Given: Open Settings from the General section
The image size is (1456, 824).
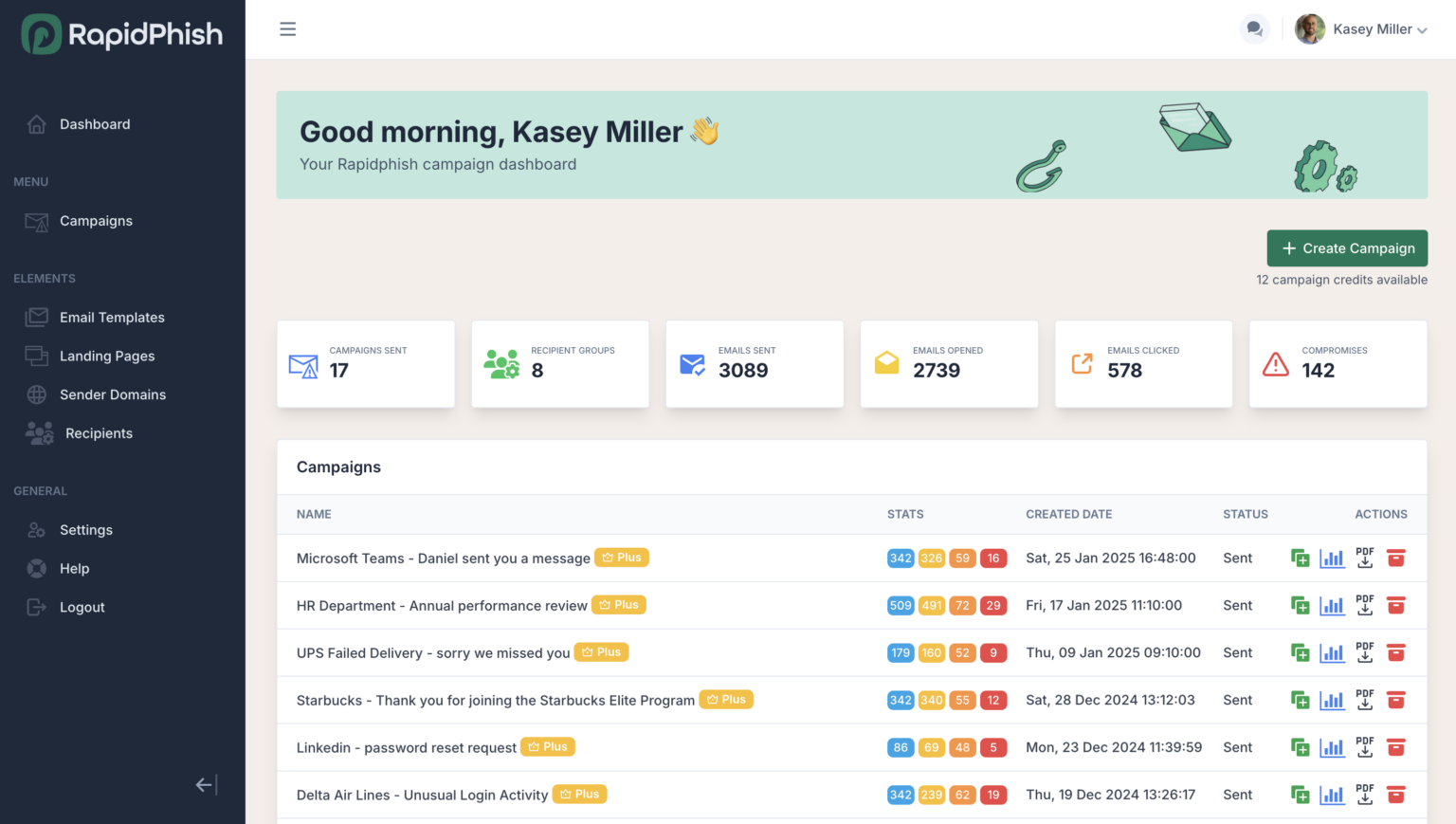Looking at the screenshot, I should point(85,529).
